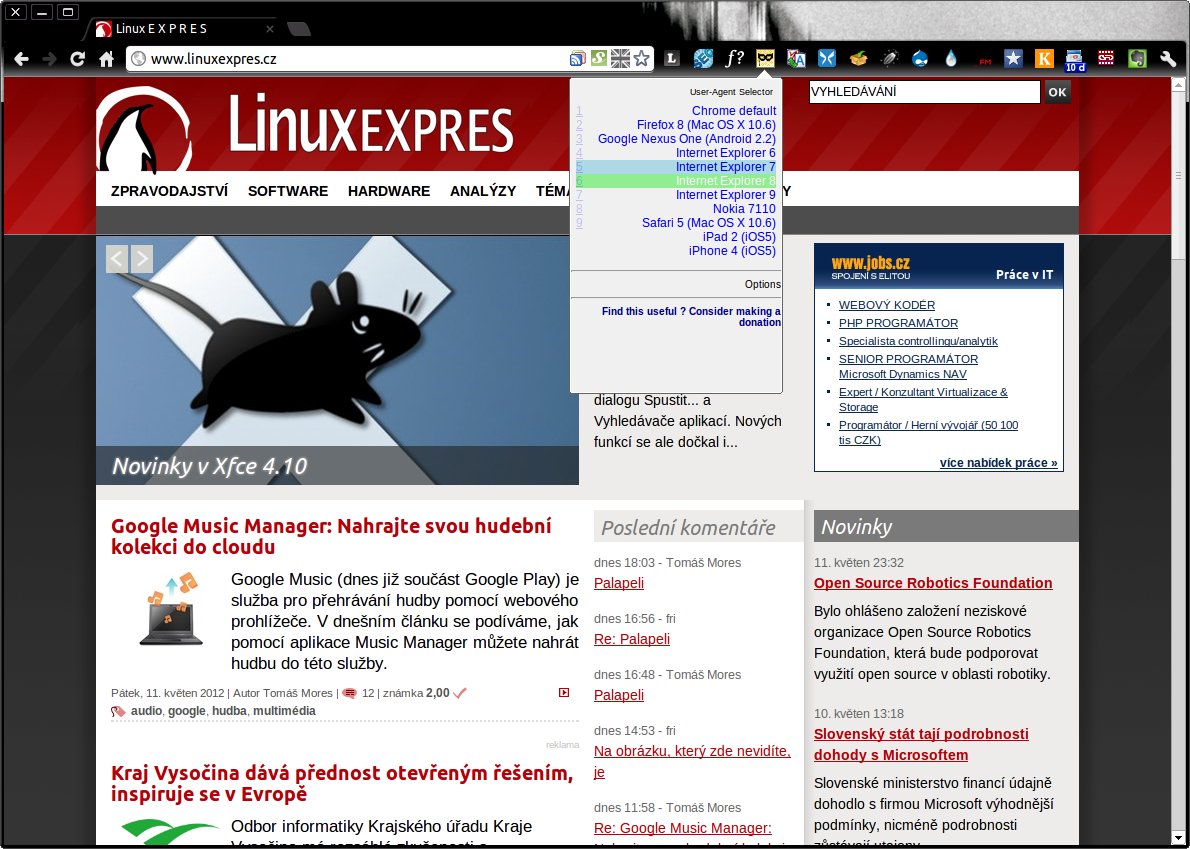Open the translate A extension icon
The image size is (1190, 849).
click(796, 58)
